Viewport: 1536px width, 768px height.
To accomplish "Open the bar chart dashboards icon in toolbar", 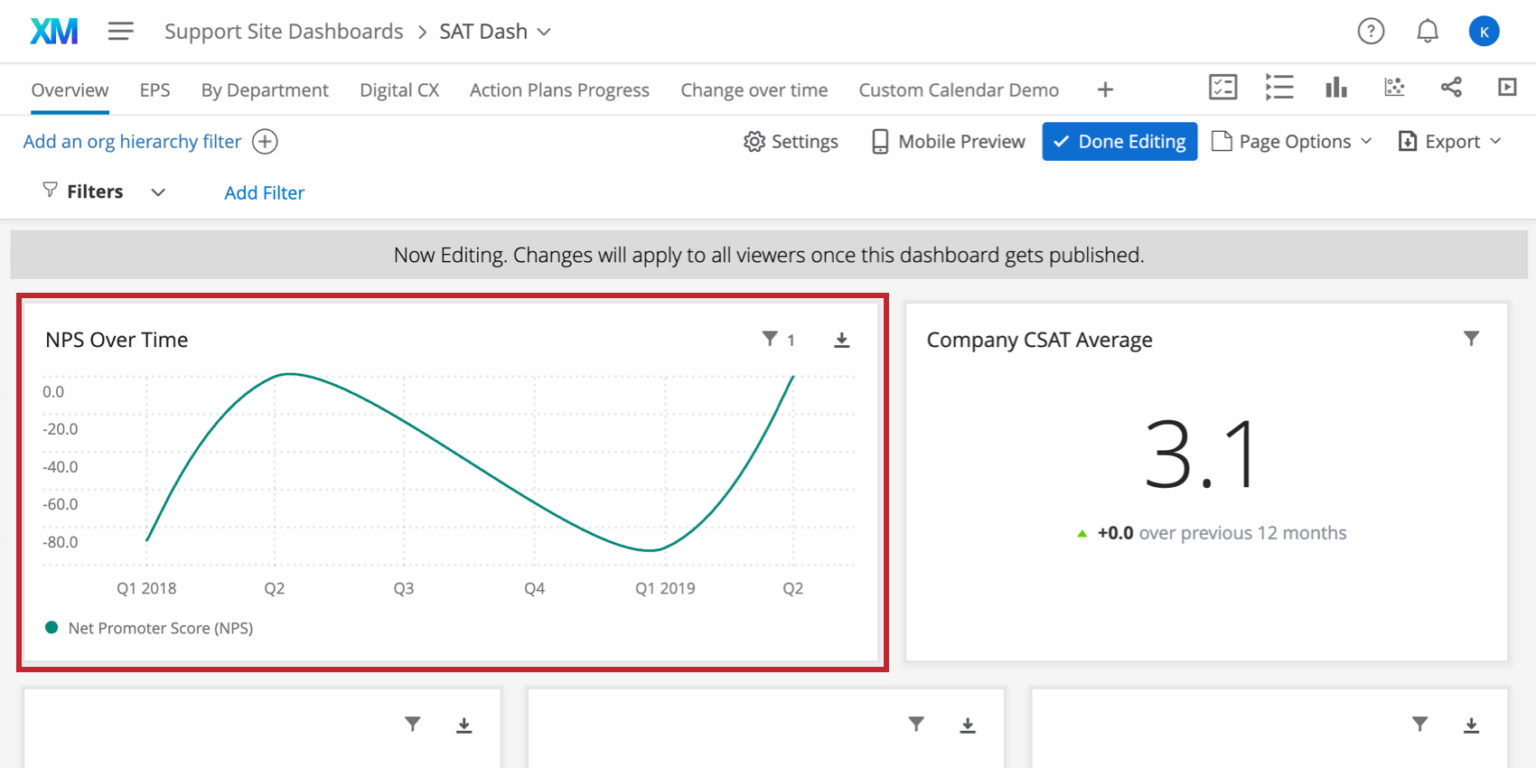I will 1336,88.
